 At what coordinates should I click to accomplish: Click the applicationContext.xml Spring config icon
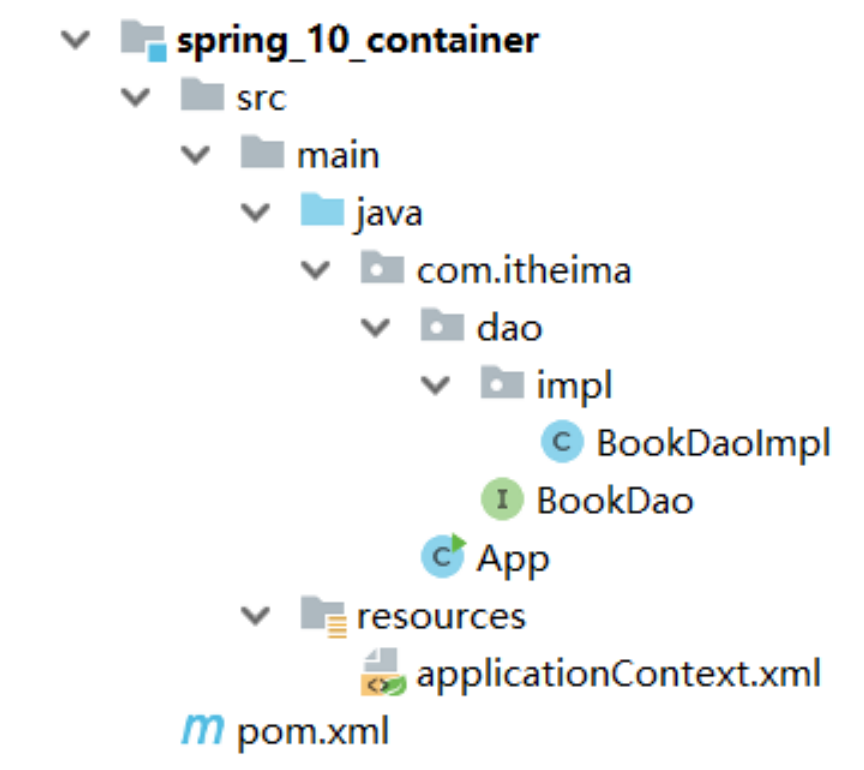point(383,672)
